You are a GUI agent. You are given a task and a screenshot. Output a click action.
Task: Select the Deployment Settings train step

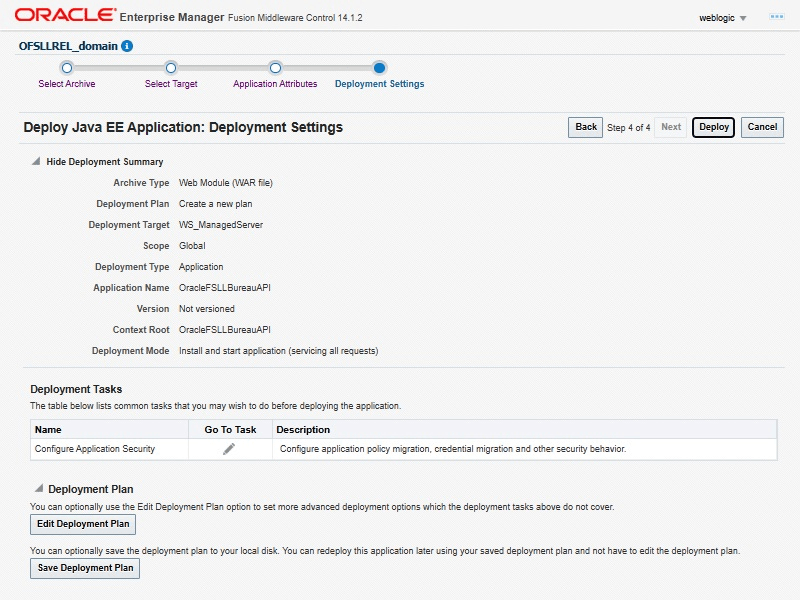click(x=379, y=68)
